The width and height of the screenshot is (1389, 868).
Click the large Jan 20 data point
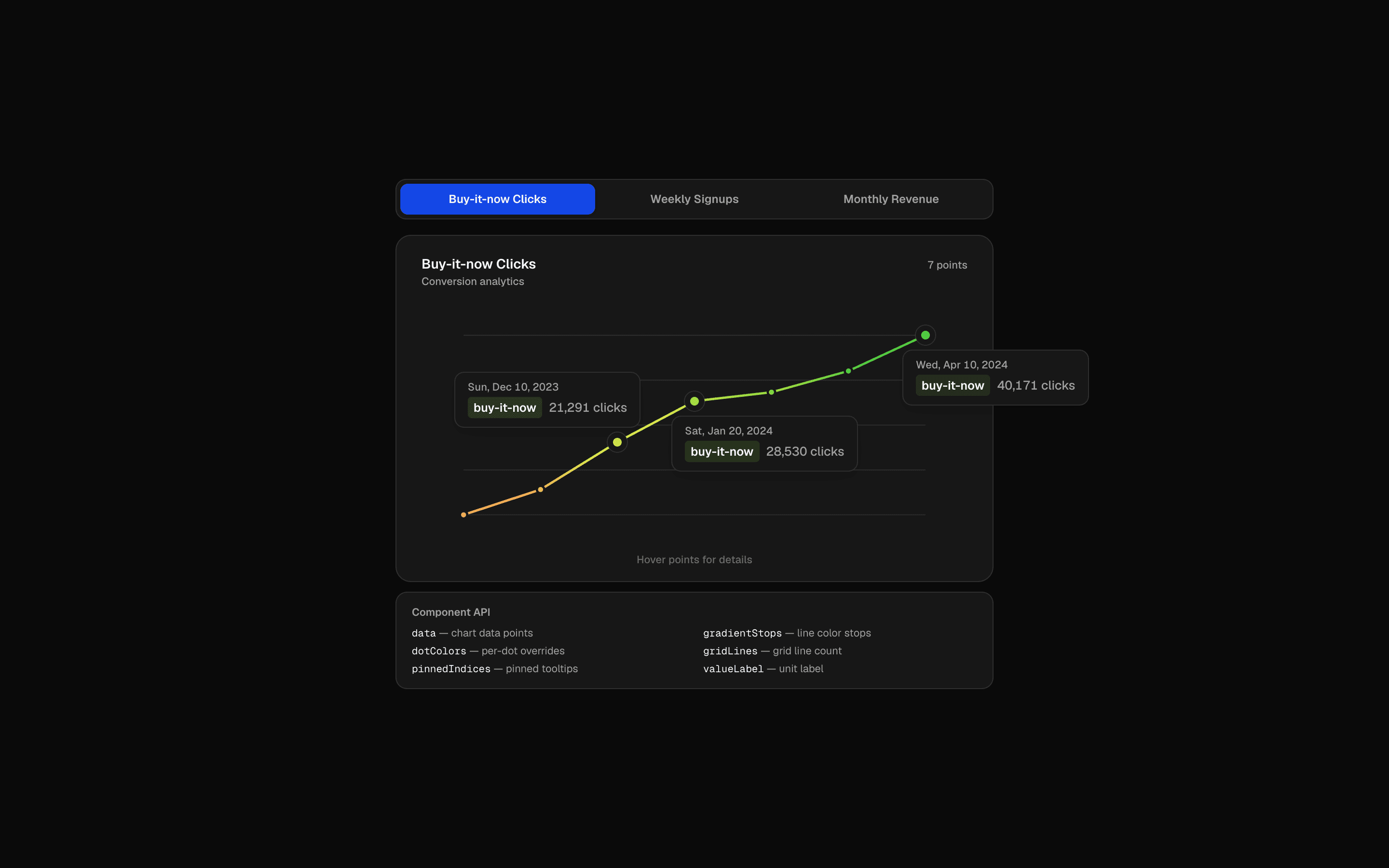[x=694, y=401]
